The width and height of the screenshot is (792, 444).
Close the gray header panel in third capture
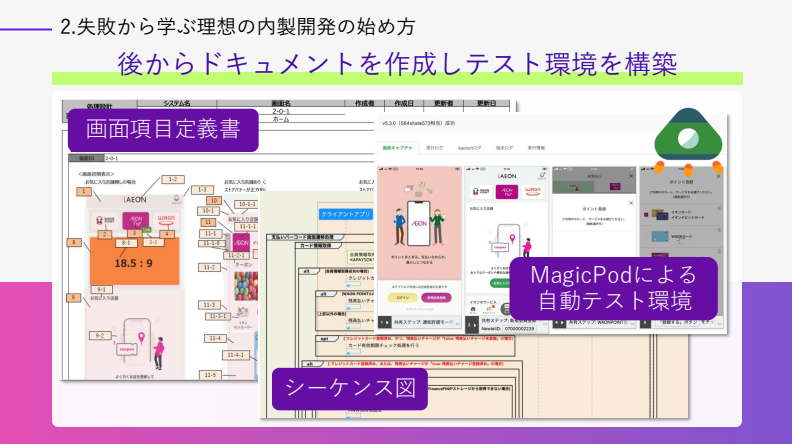click(631, 176)
